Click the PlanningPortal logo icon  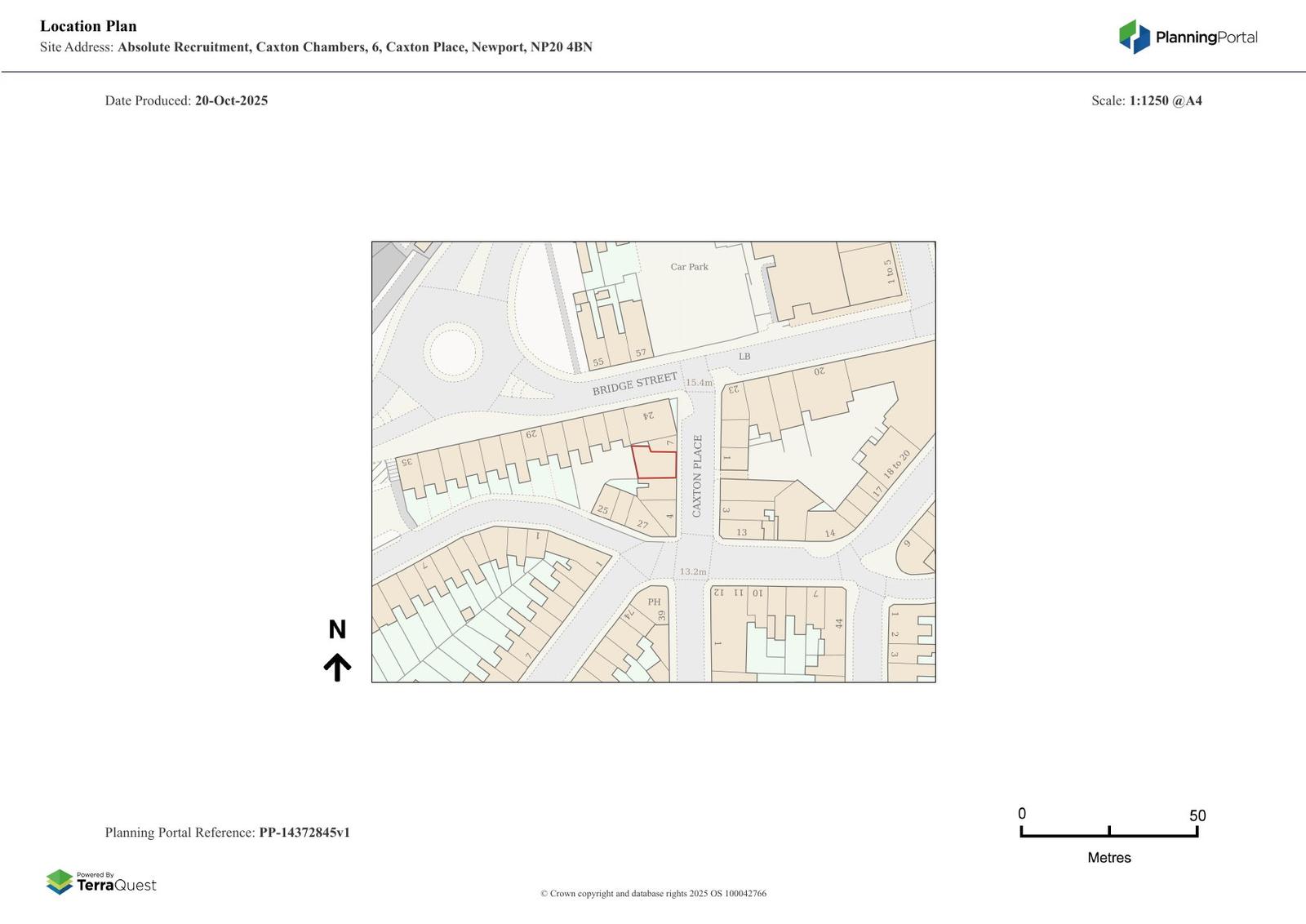tap(1134, 37)
